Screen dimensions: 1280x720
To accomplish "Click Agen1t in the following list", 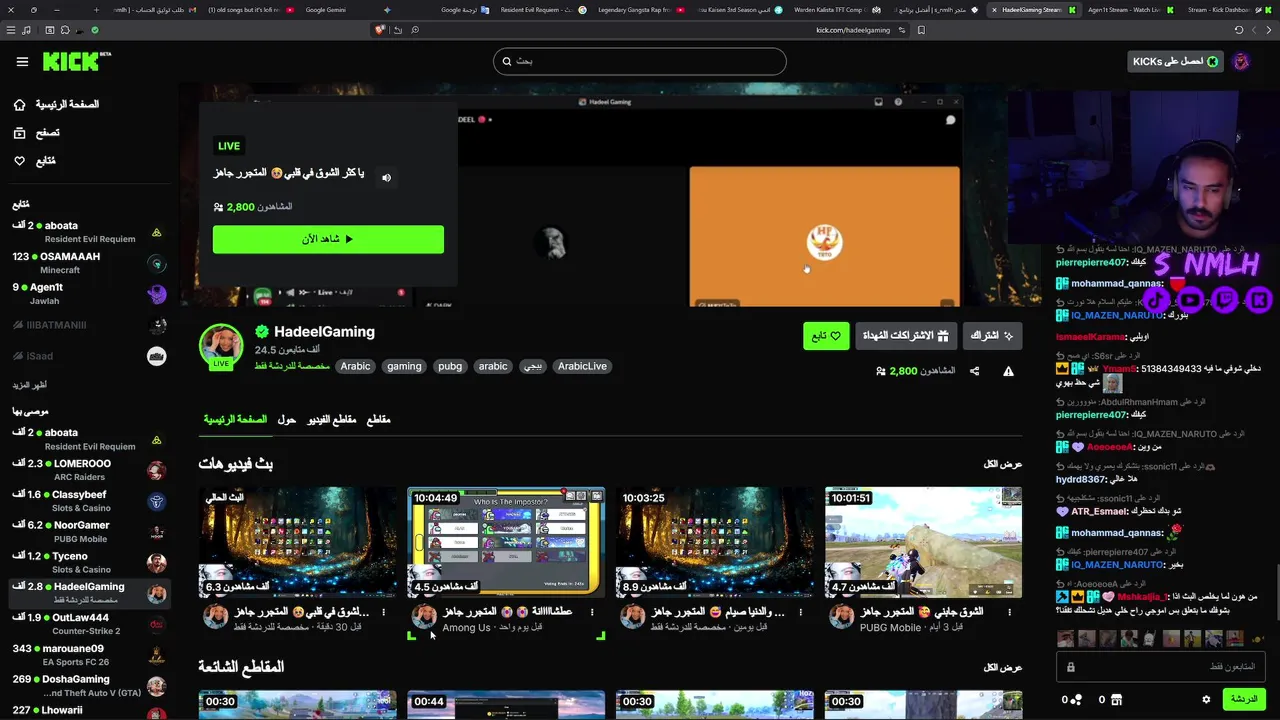I will [x=89, y=293].
